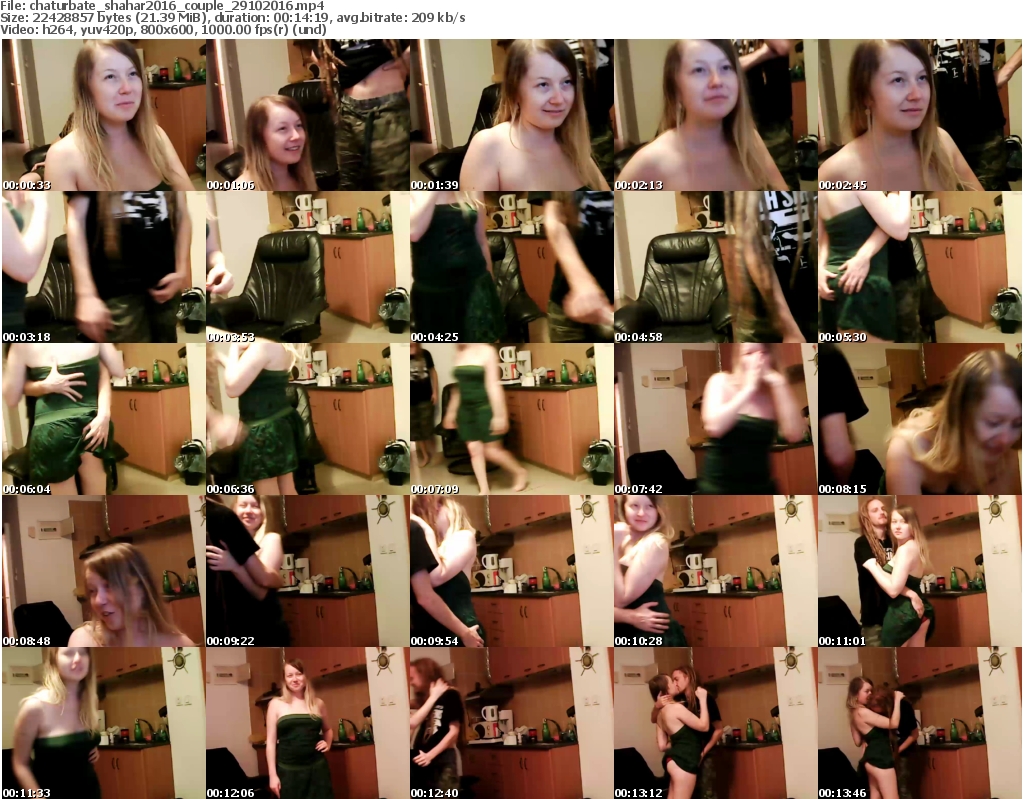Click the thumbnail at 00:06:04
Image resolution: width=1024 pixels, height=799 pixels.
[x=104, y=419]
